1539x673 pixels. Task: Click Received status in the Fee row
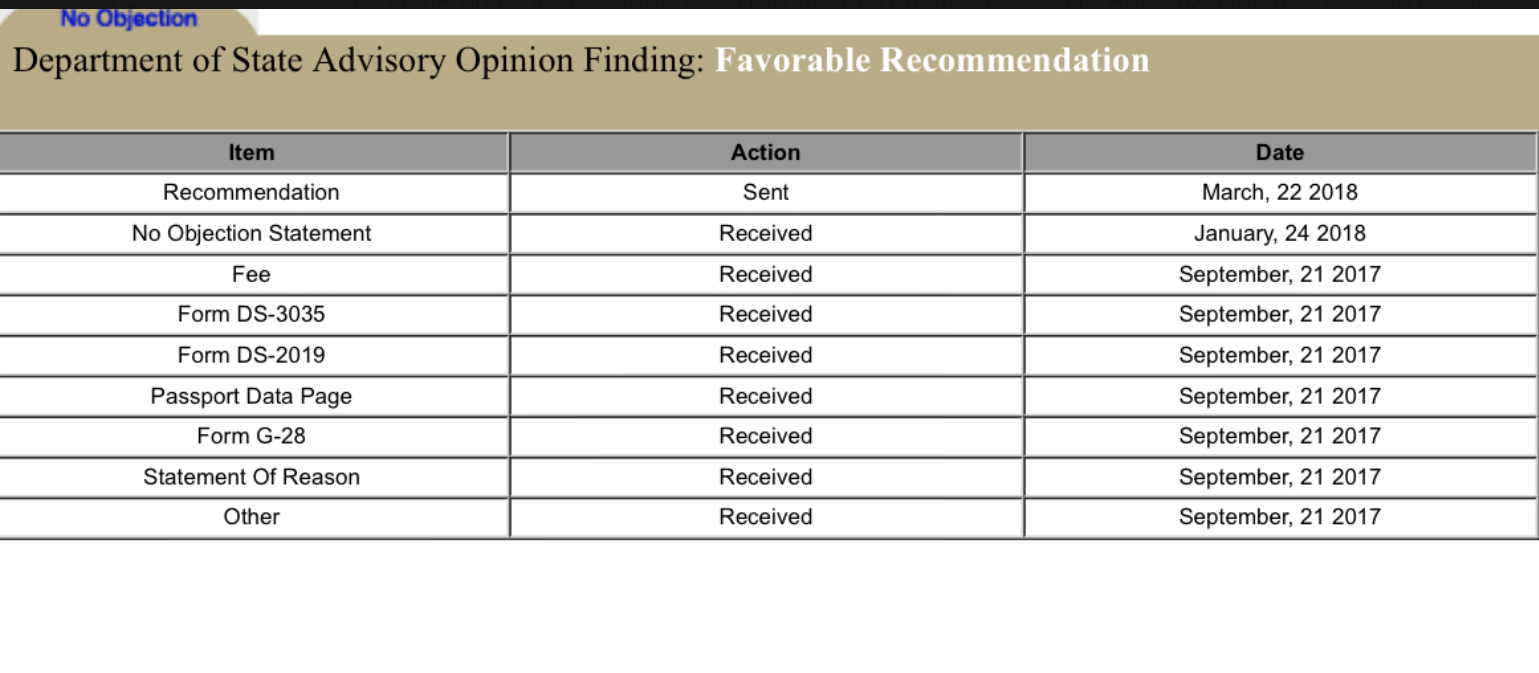tap(765, 274)
